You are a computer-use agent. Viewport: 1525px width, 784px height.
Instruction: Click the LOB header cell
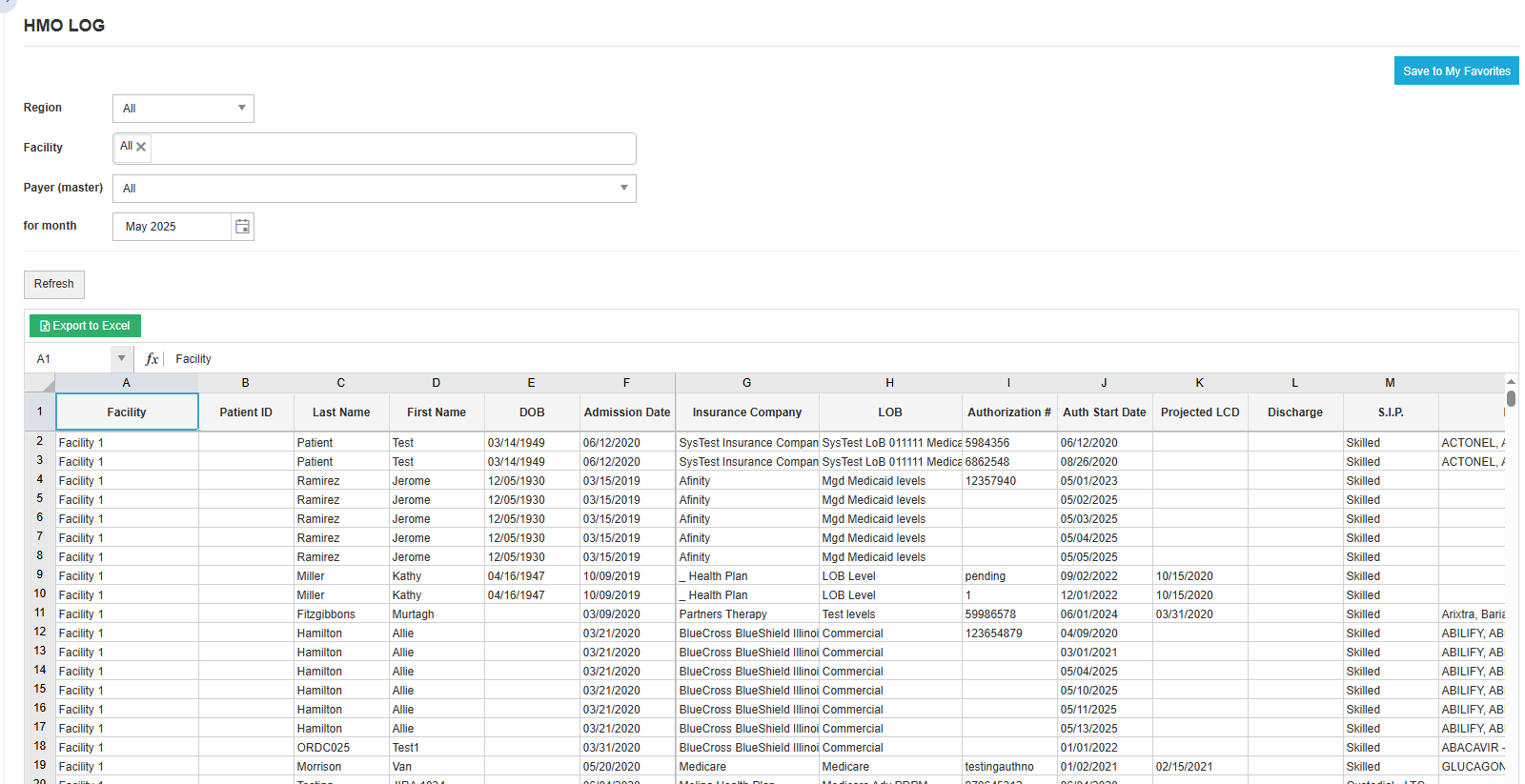pyautogui.click(x=890, y=412)
